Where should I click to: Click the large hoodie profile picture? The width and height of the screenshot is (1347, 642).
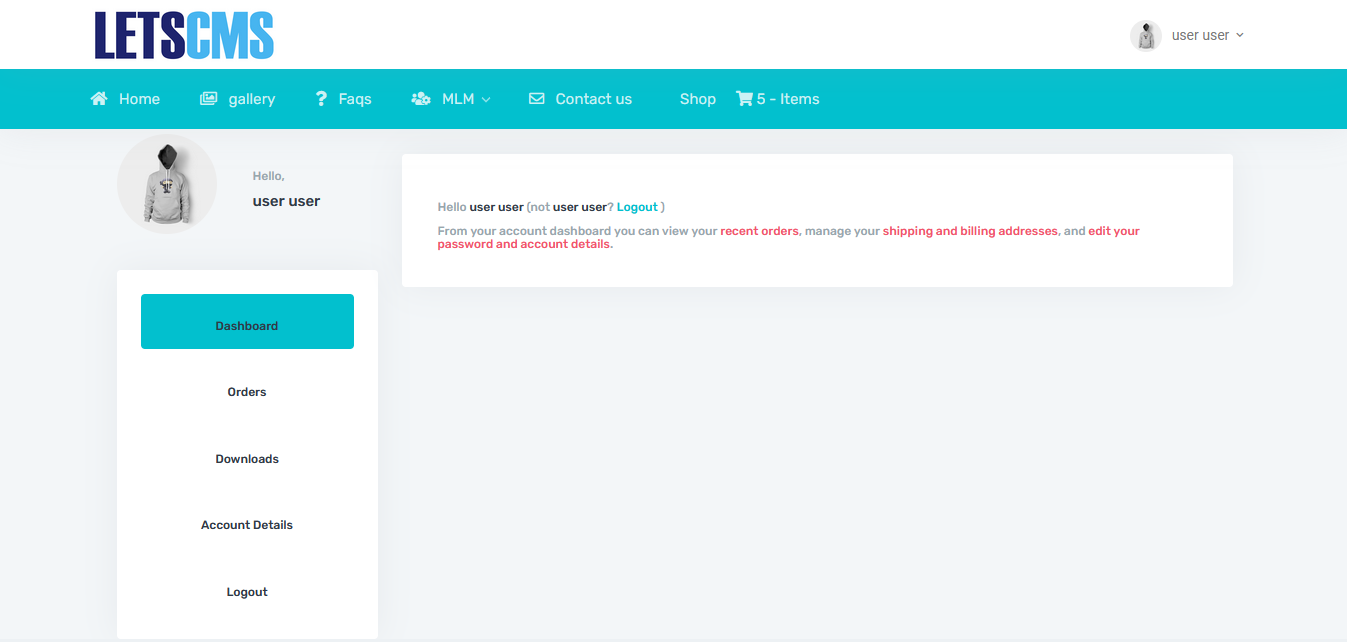coord(167,184)
